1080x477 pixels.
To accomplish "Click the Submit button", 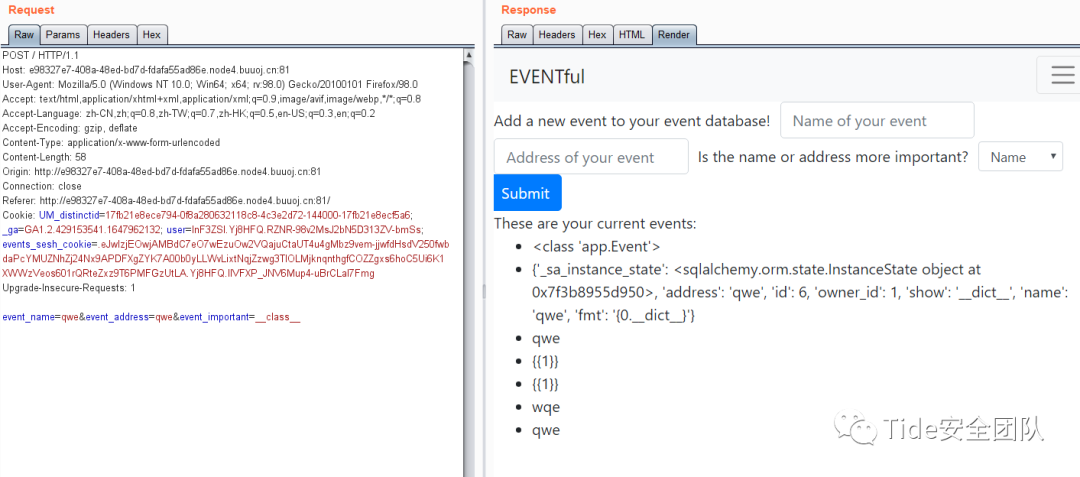I will (x=528, y=193).
